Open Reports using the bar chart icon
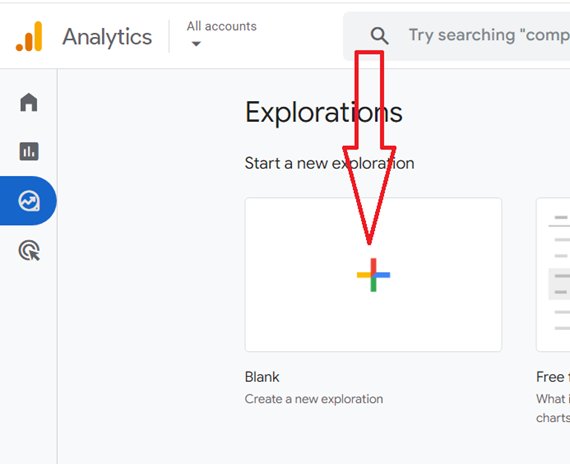 coord(29,151)
